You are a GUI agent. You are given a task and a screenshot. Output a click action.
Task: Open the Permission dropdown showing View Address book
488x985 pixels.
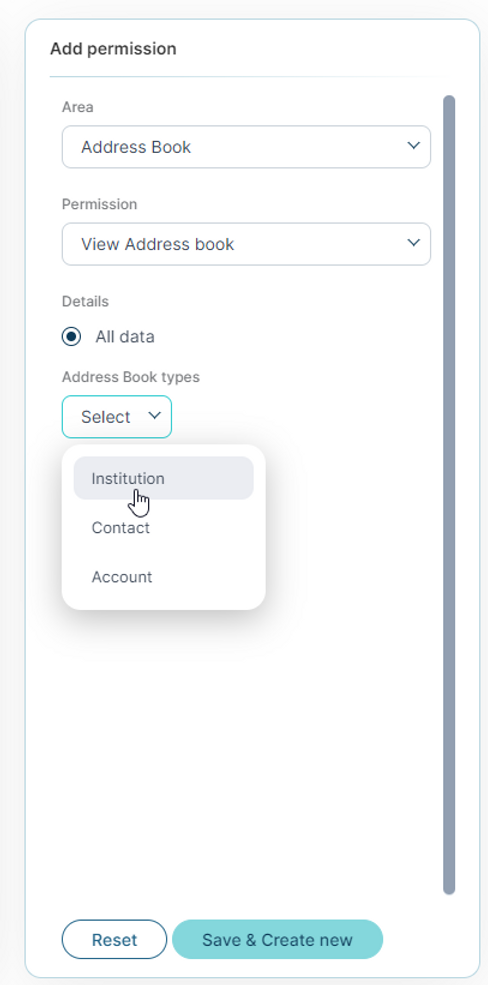(x=246, y=244)
